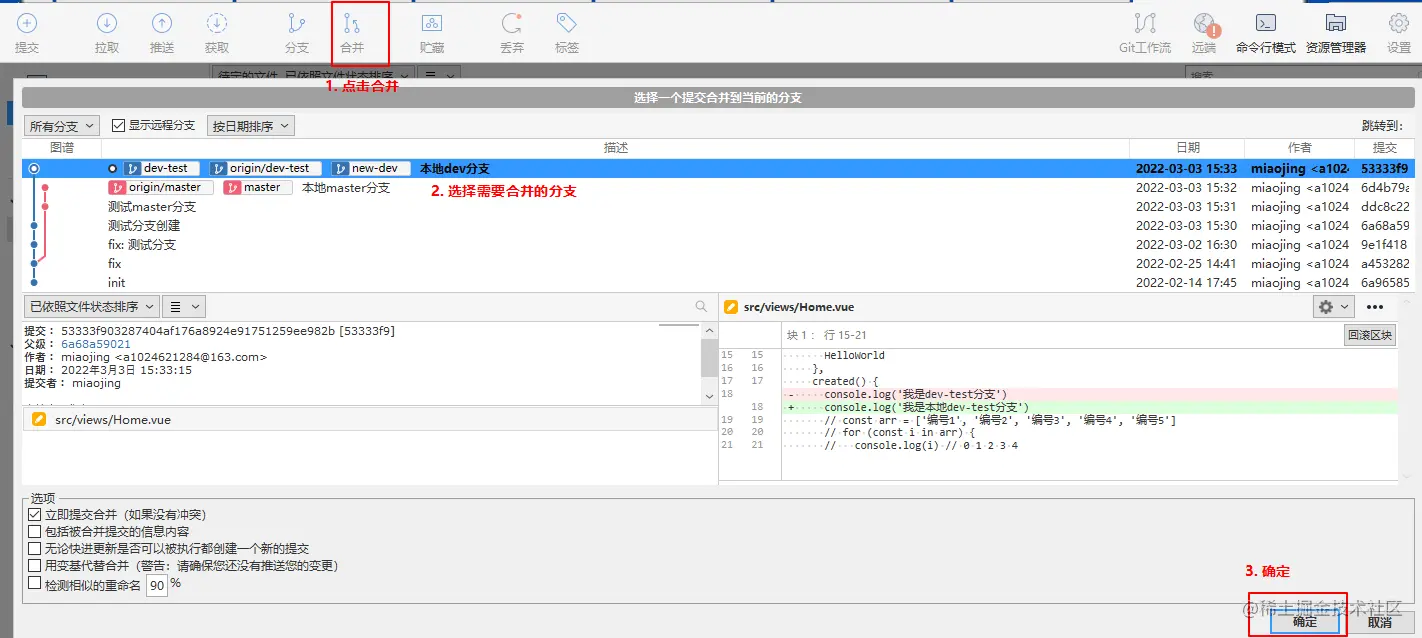Image resolution: width=1422 pixels, height=638 pixels.
Task: Click the added line console.log('我是本地dev-test分支')
Action: click(1090, 407)
